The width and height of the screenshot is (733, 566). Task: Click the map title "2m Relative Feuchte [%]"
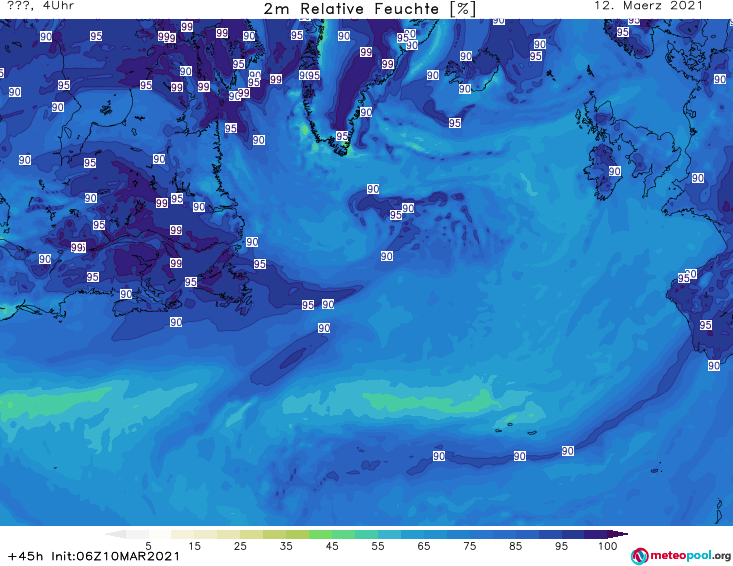pyautogui.click(x=369, y=9)
